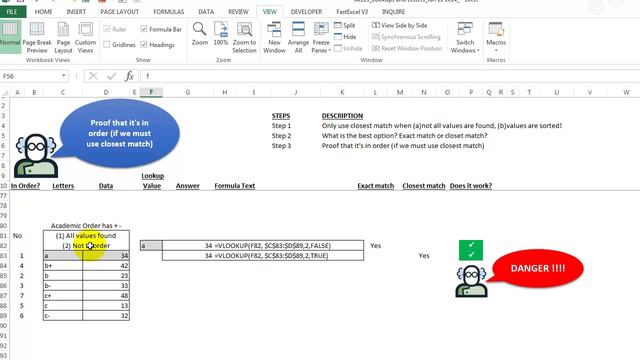Open the Freeze Panes dropdown

pos(321,38)
